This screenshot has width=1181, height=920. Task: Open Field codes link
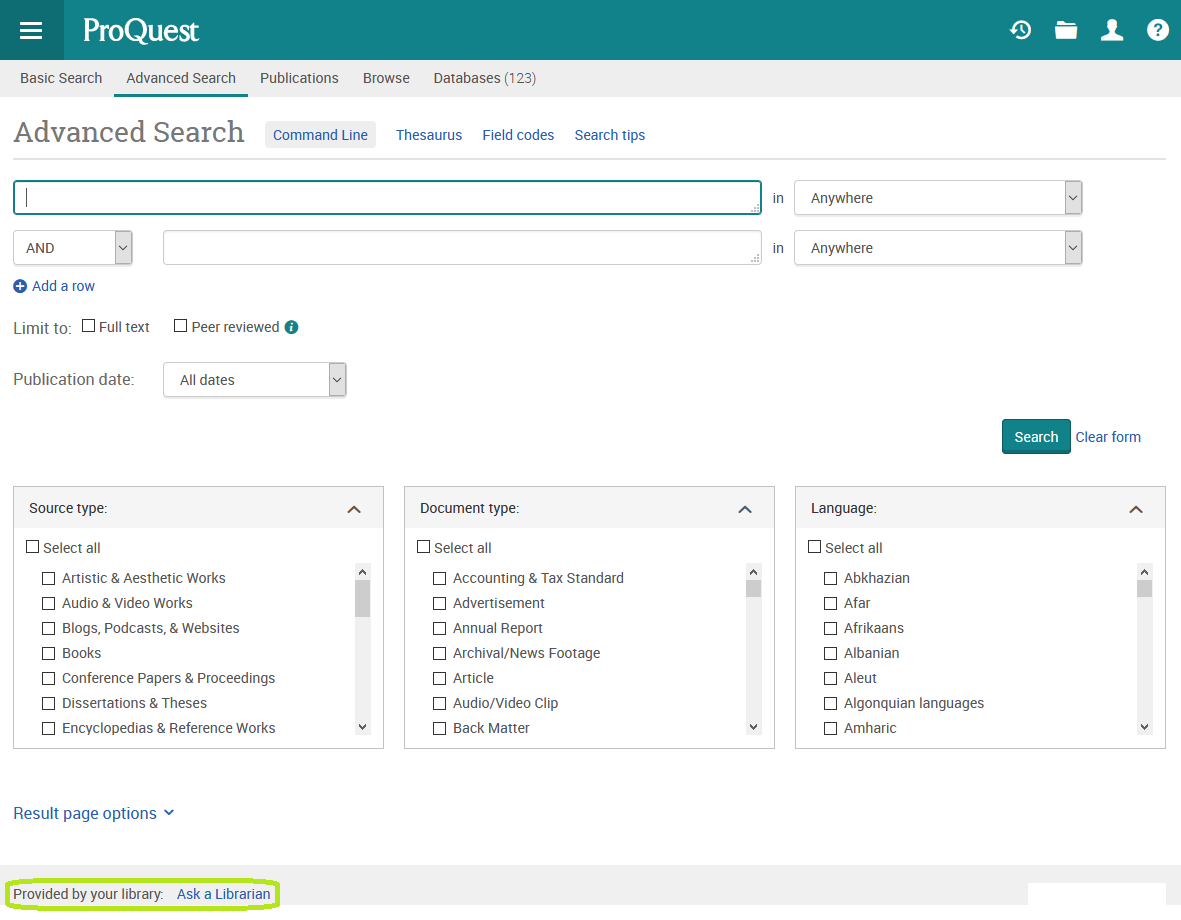518,135
